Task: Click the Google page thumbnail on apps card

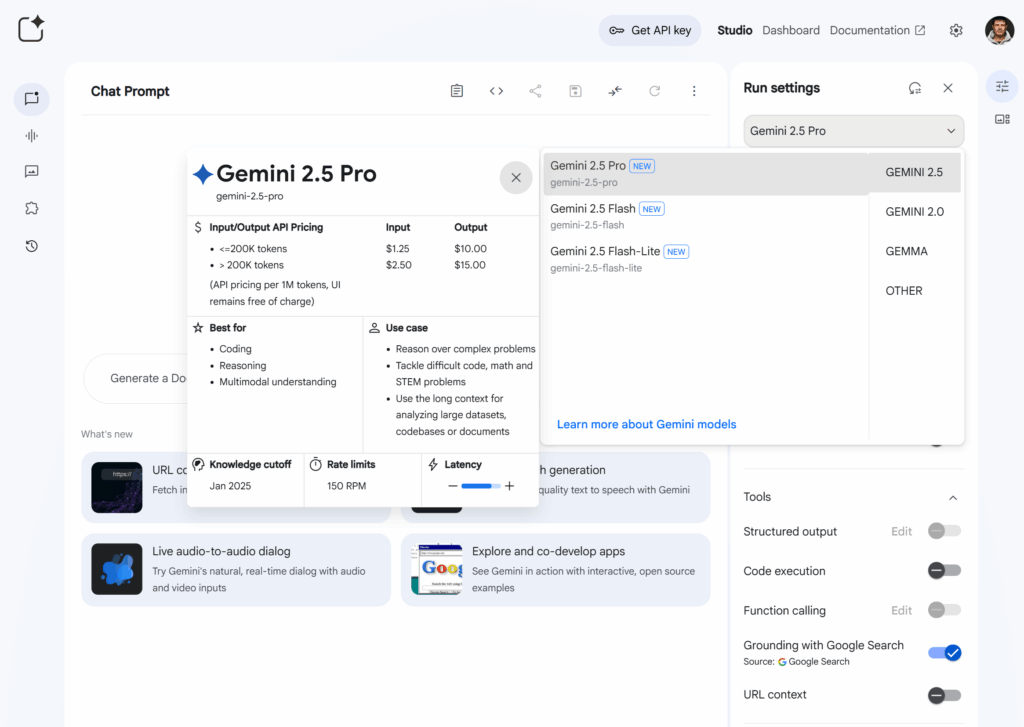Action: (x=437, y=569)
